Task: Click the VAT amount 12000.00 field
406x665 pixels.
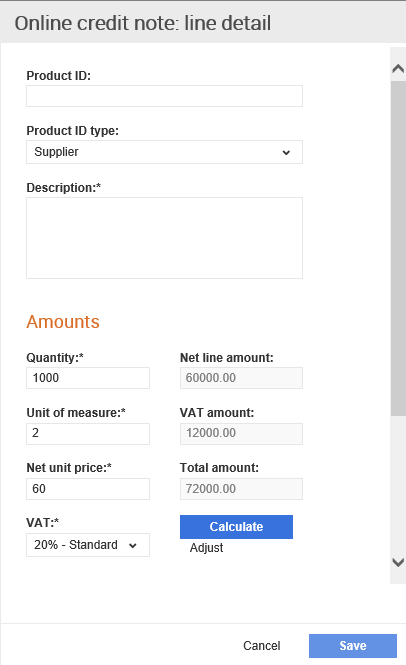Action: 241,433
